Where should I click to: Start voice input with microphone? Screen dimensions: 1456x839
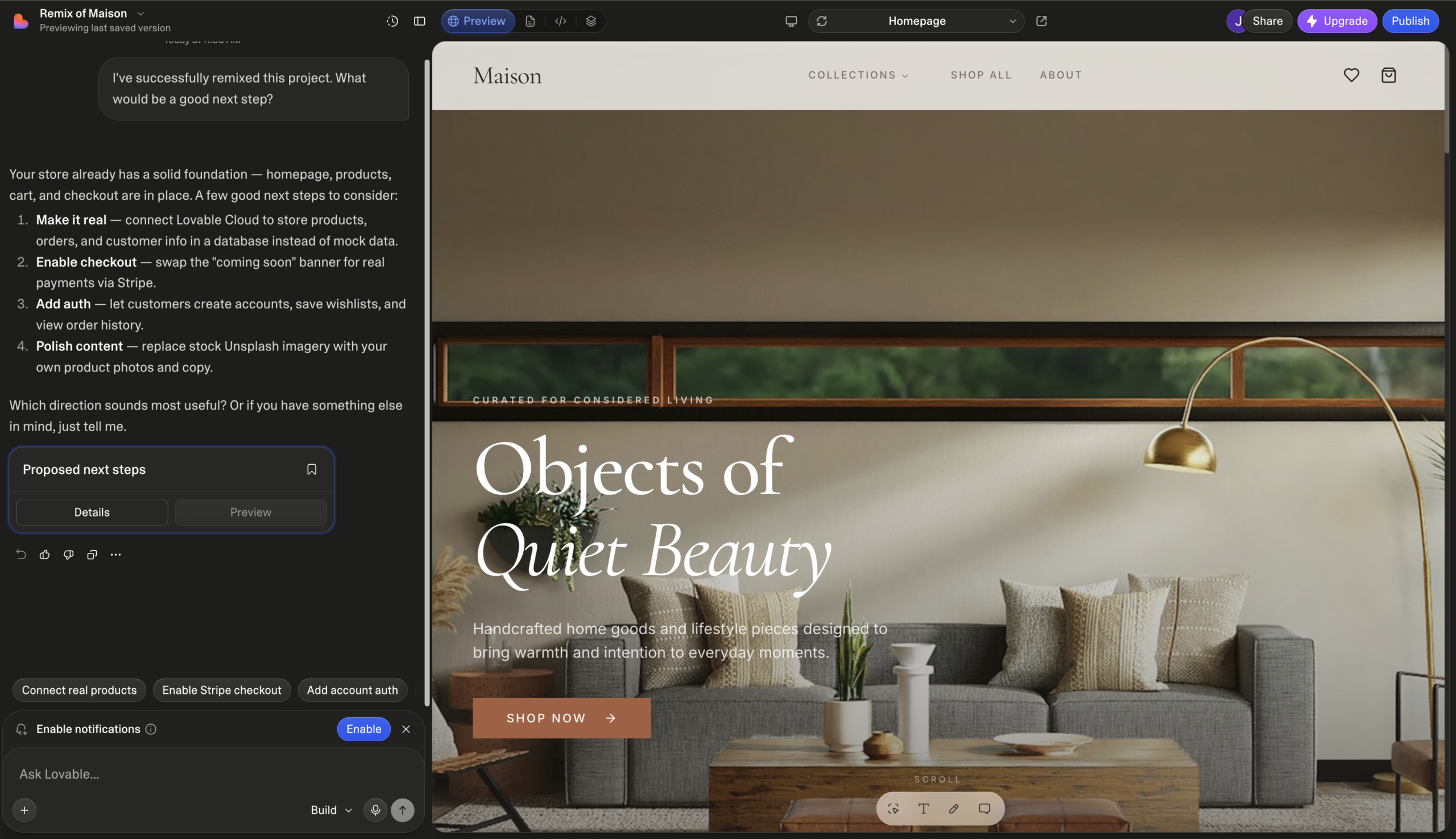click(x=375, y=809)
